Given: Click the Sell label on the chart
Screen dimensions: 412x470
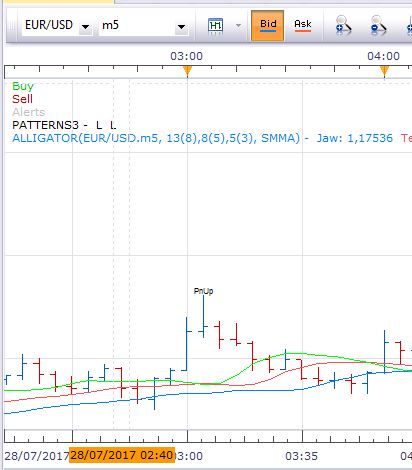Looking at the screenshot, I should click(x=22, y=99).
